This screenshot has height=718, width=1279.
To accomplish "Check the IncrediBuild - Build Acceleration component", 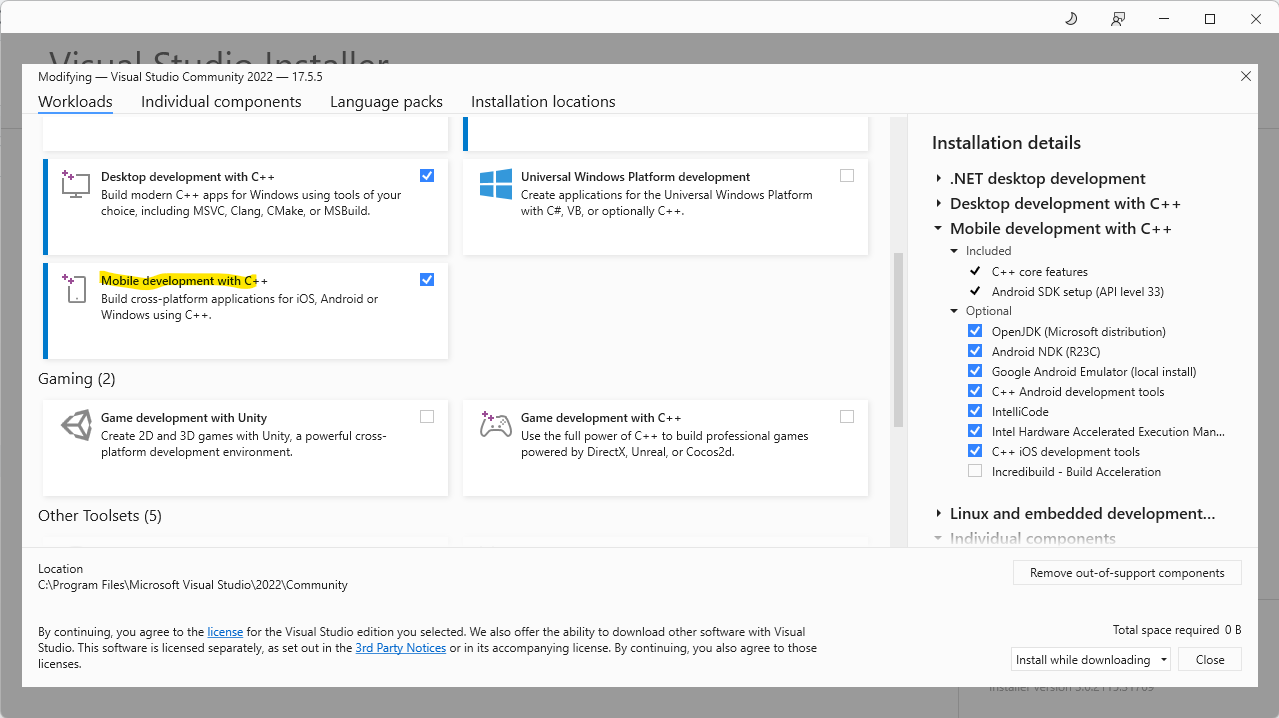I will 975,470.
